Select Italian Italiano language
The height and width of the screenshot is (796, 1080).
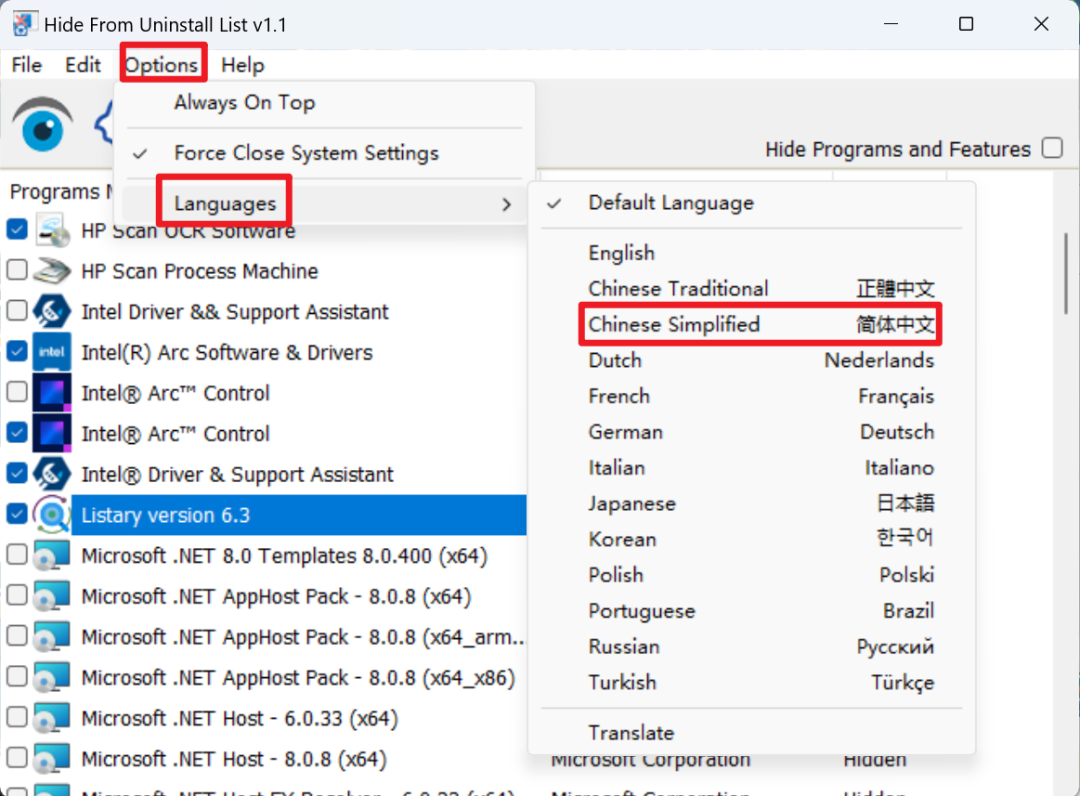tap(751, 468)
